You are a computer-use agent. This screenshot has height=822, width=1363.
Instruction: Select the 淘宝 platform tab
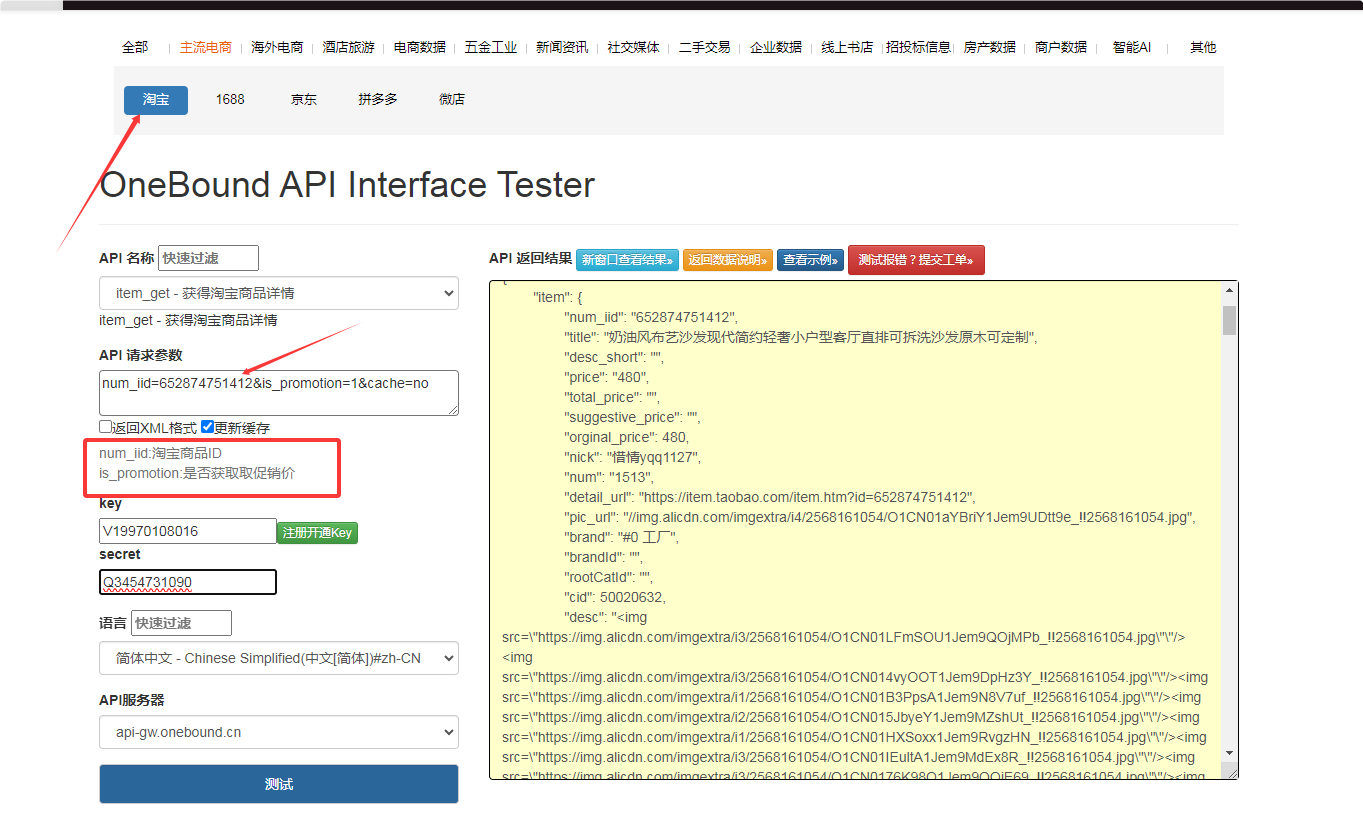(156, 100)
